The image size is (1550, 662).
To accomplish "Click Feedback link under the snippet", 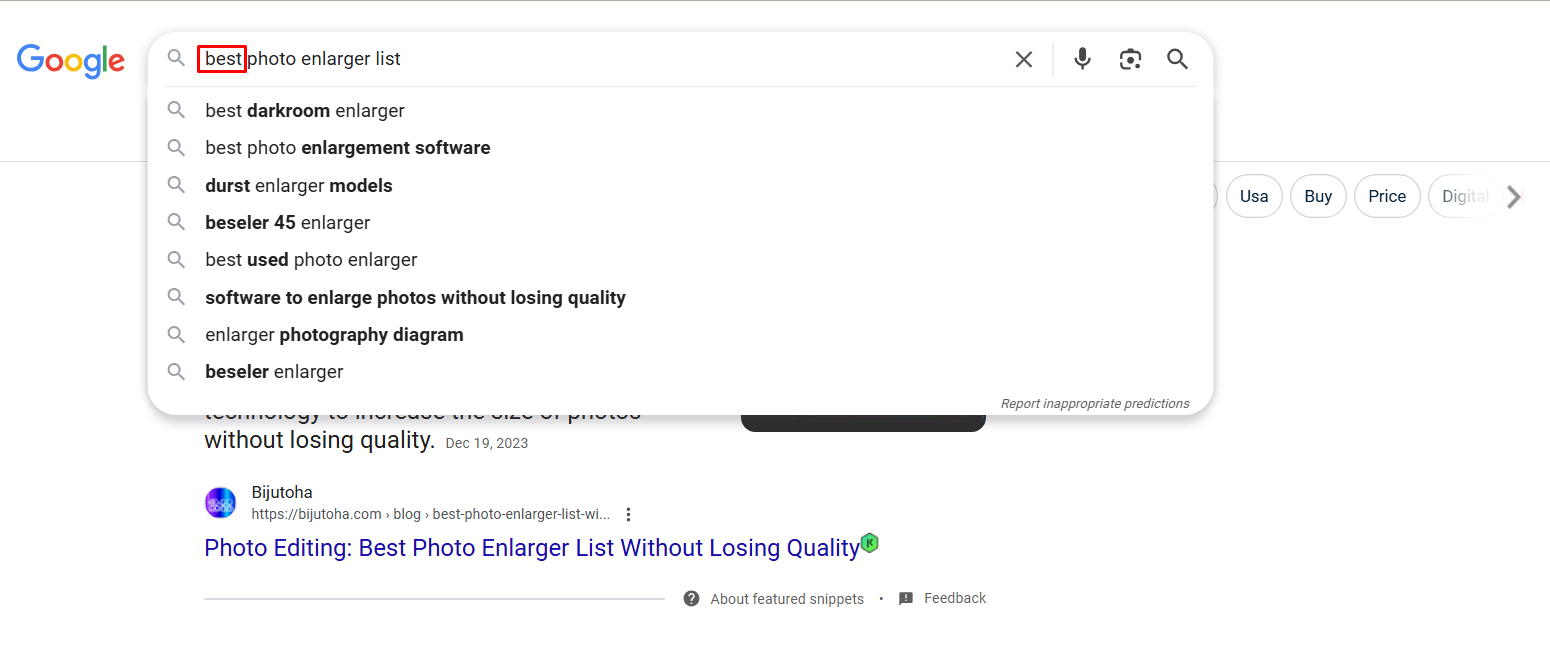I will (955, 598).
